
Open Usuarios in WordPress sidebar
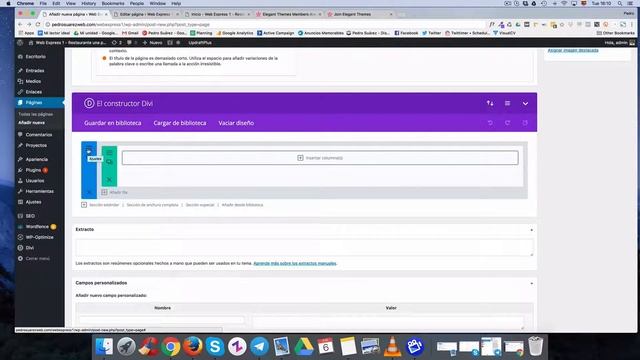point(35,180)
